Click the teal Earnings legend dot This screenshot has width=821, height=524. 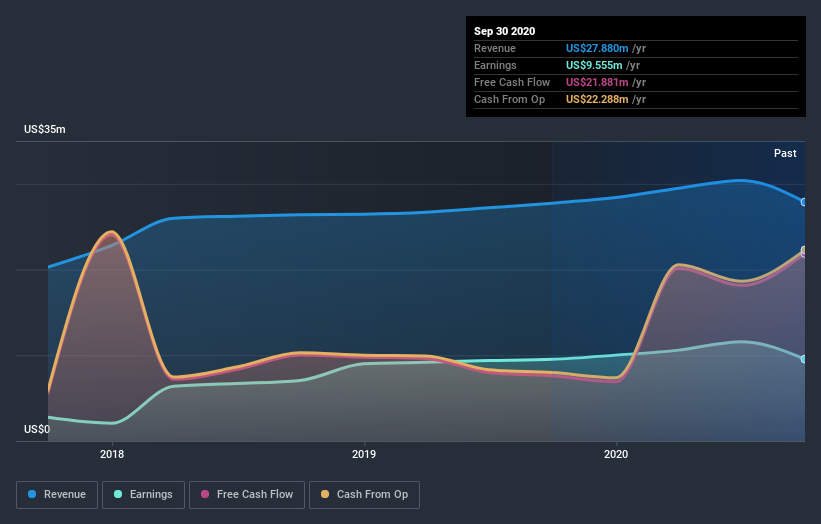[118, 494]
